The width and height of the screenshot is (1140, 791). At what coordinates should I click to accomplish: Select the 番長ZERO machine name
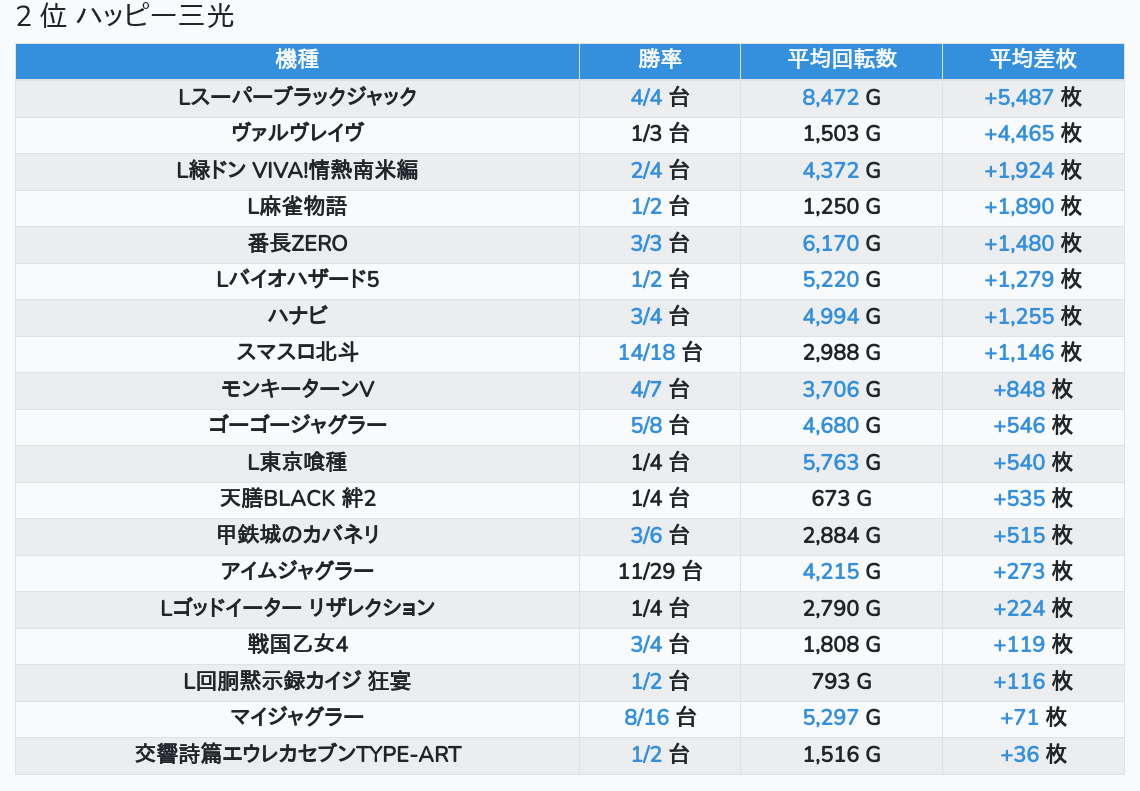[x=297, y=243]
